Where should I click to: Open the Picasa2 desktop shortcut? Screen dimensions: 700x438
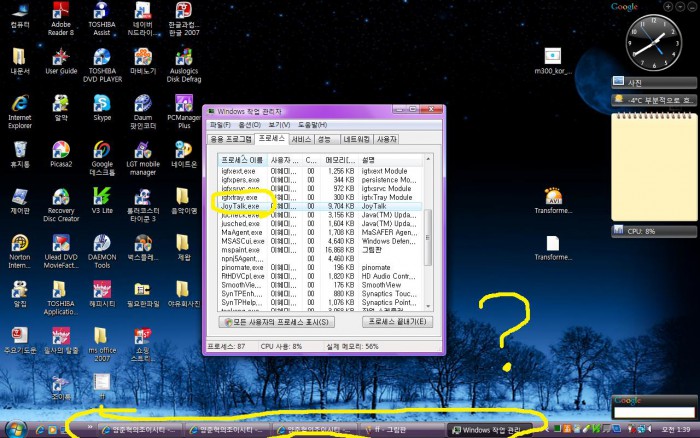(x=61, y=151)
